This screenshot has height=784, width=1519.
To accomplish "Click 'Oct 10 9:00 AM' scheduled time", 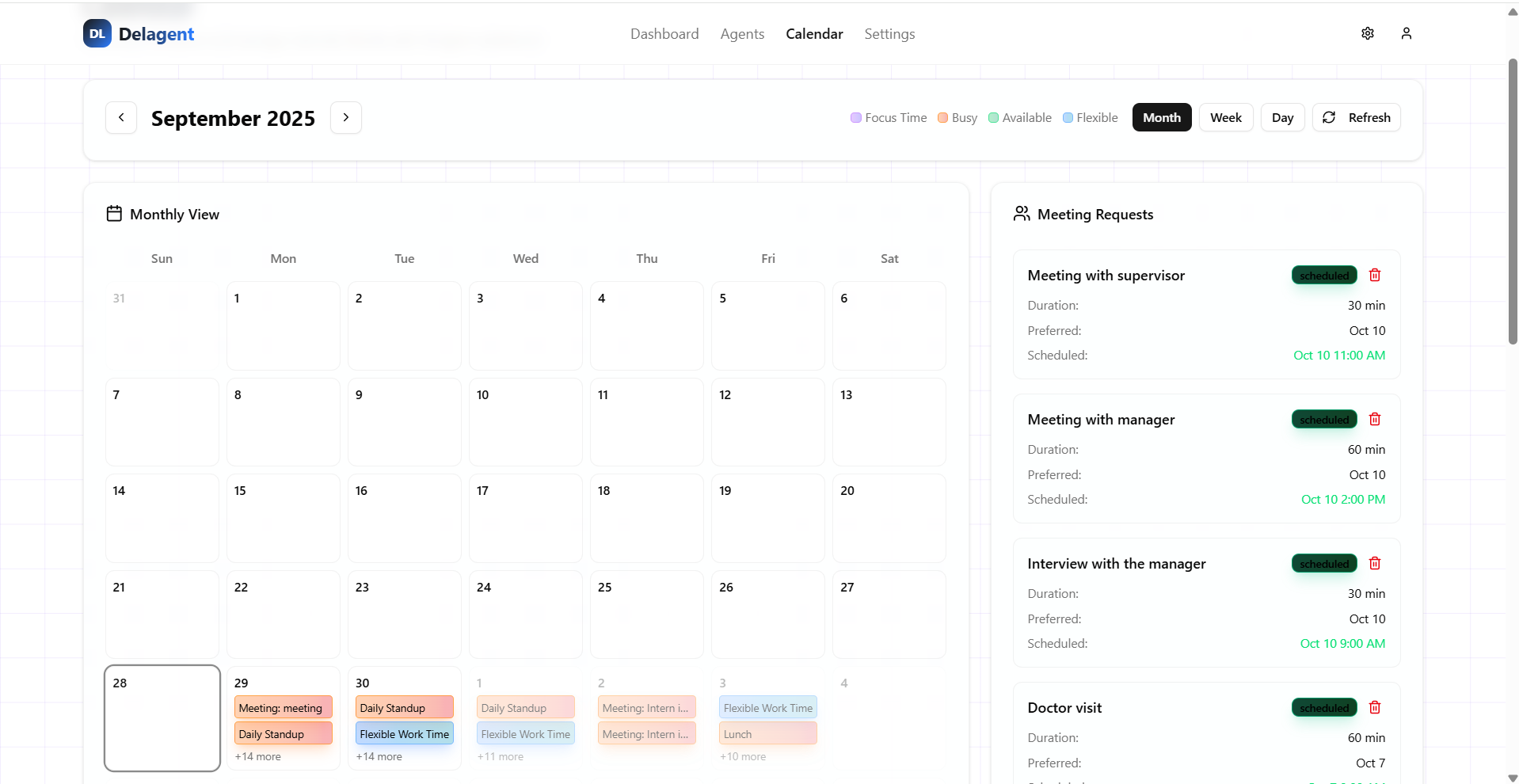I will click(x=1342, y=643).
